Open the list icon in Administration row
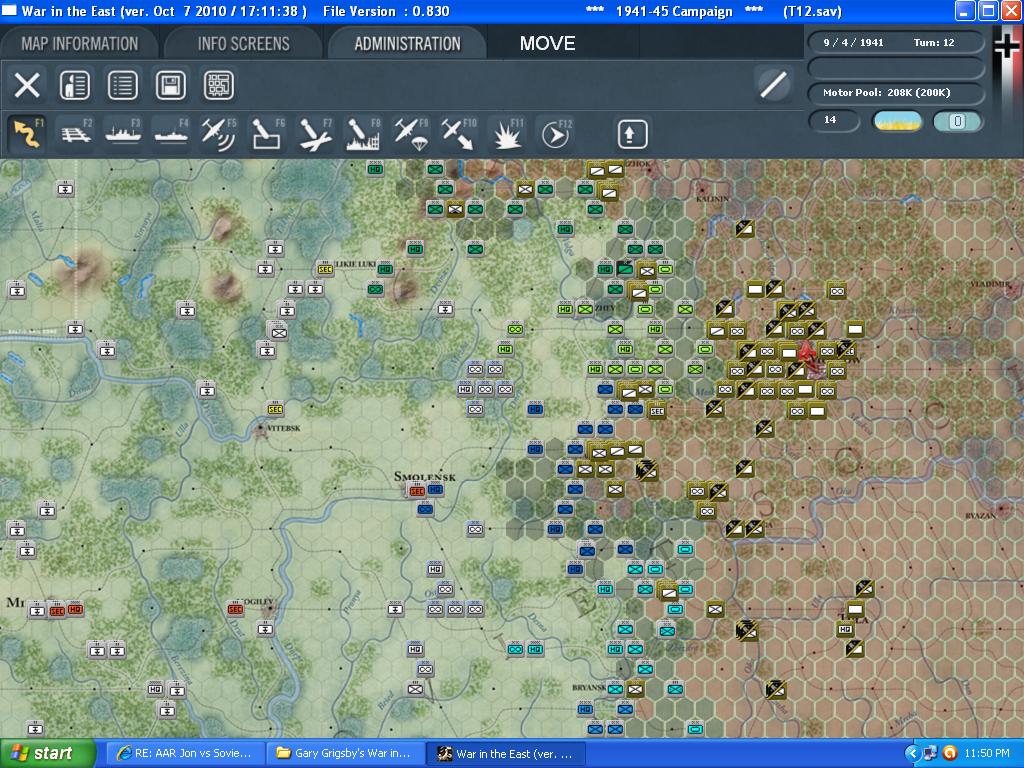 point(123,85)
